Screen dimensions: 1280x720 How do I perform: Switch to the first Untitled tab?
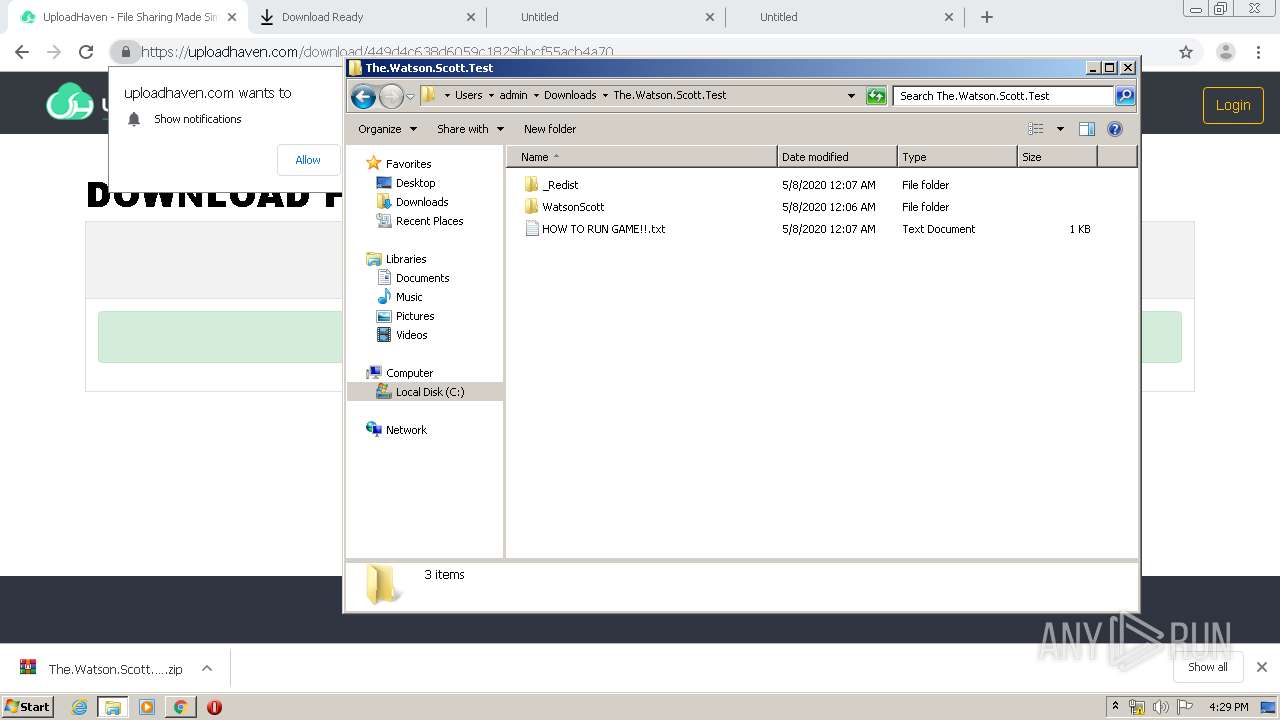[x=607, y=17]
